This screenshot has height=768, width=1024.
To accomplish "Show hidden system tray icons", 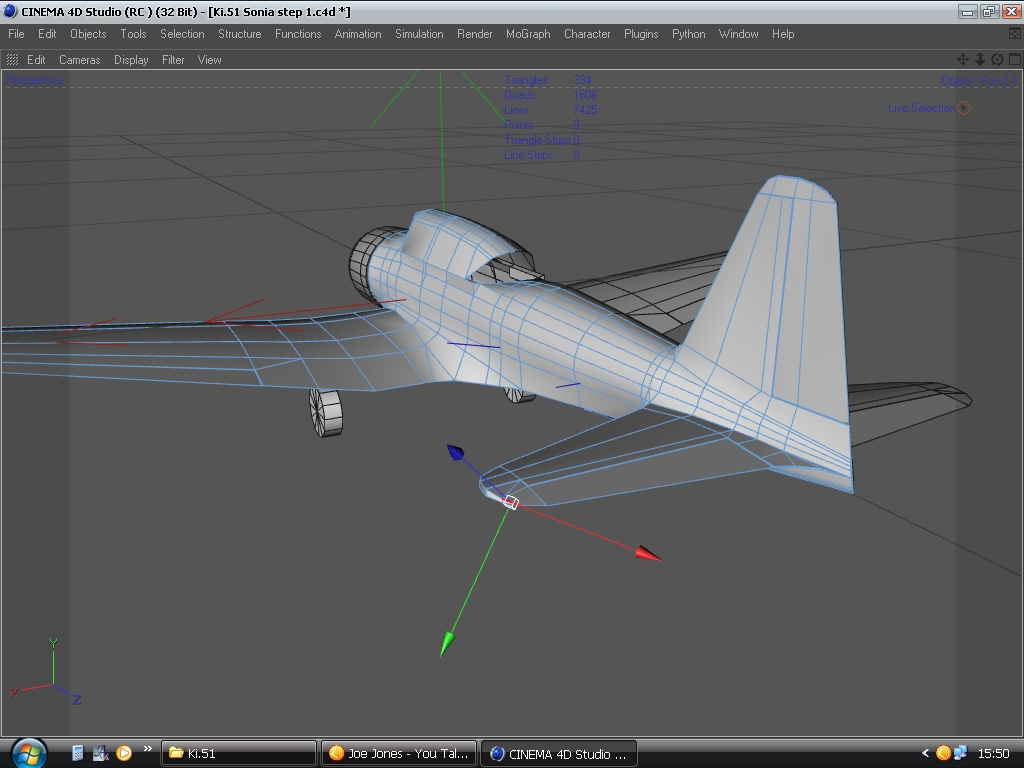I will pyautogui.click(x=926, y=753).
